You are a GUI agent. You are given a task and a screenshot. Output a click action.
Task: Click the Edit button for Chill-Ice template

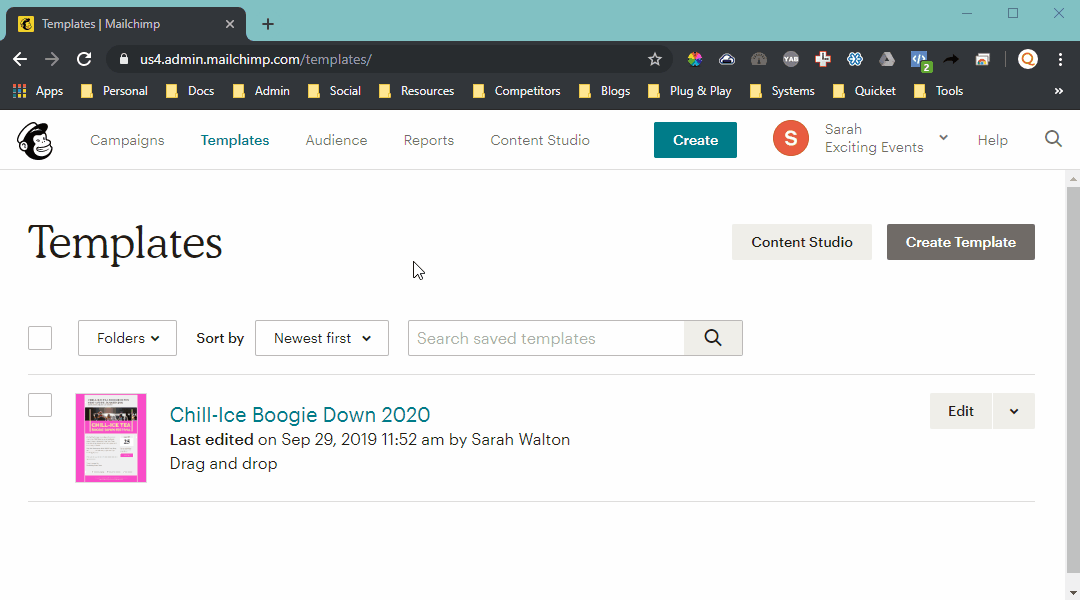[x=961, y=411]
